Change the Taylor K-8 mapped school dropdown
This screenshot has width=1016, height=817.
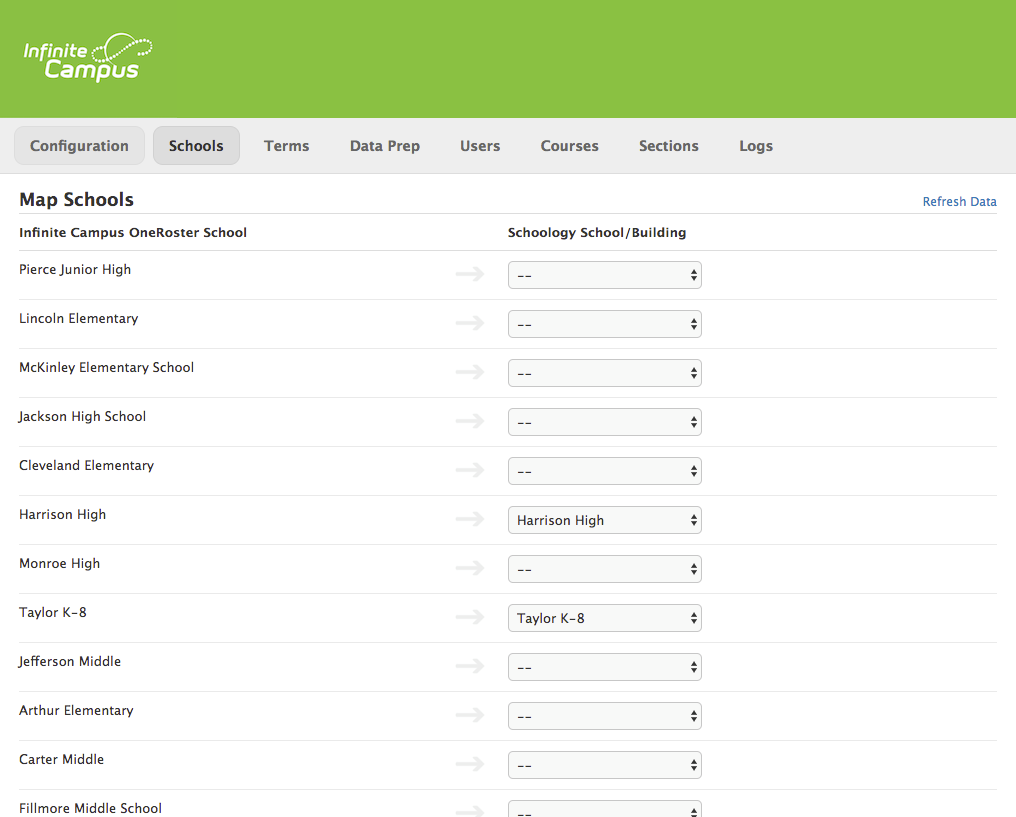(x=604, y=618)
